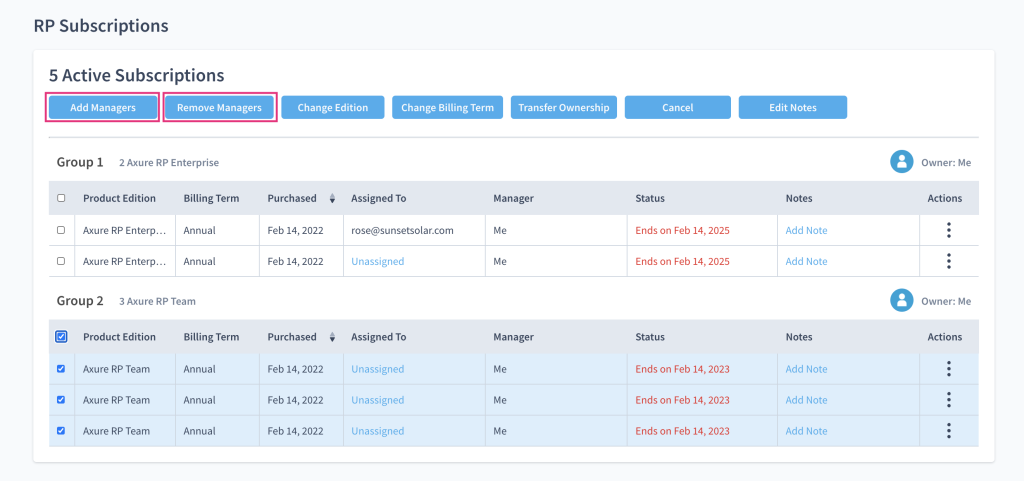
Task: Open three-dot menu for last Team subscription
Action: 948,431
